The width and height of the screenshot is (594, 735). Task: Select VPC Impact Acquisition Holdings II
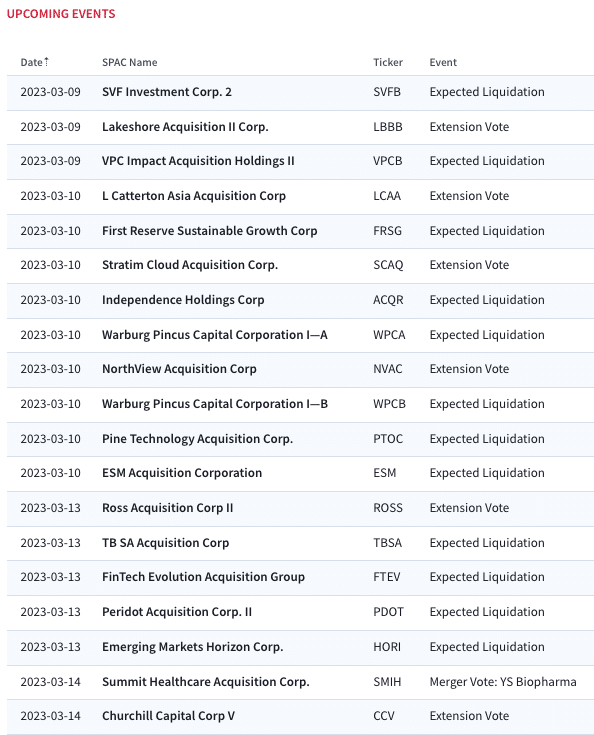198,161
